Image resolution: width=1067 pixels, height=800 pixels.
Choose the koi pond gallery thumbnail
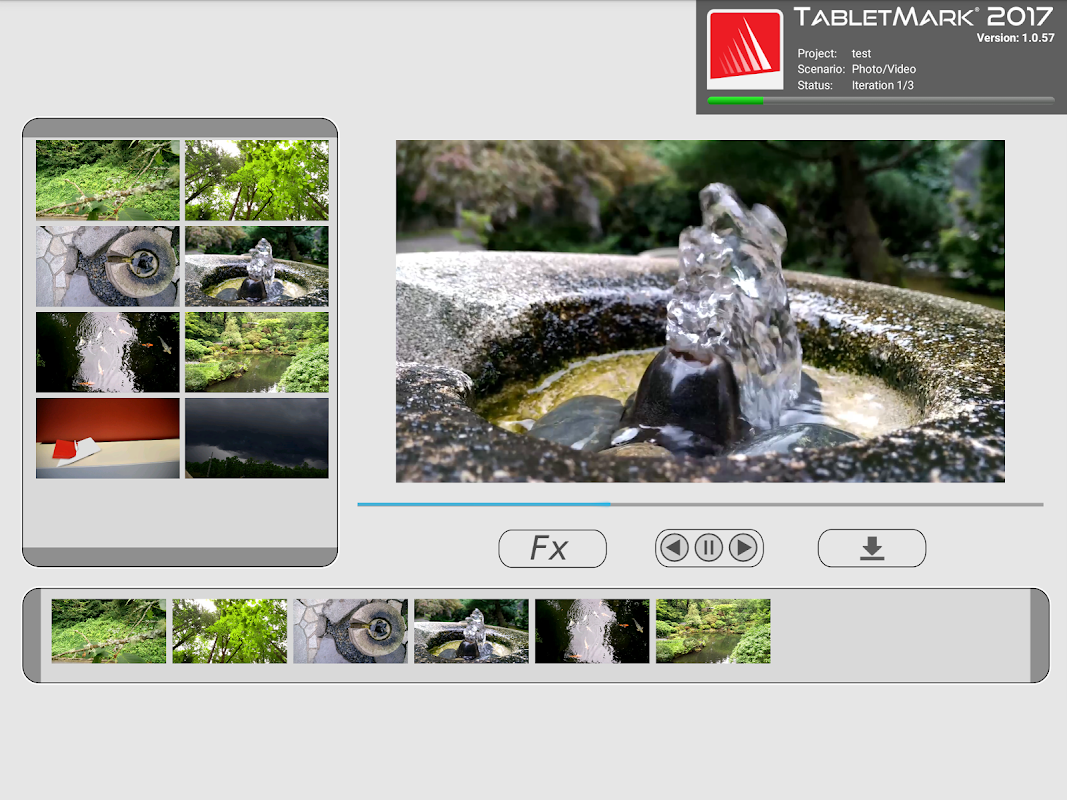pyautogui.click(x=108, y=352)
